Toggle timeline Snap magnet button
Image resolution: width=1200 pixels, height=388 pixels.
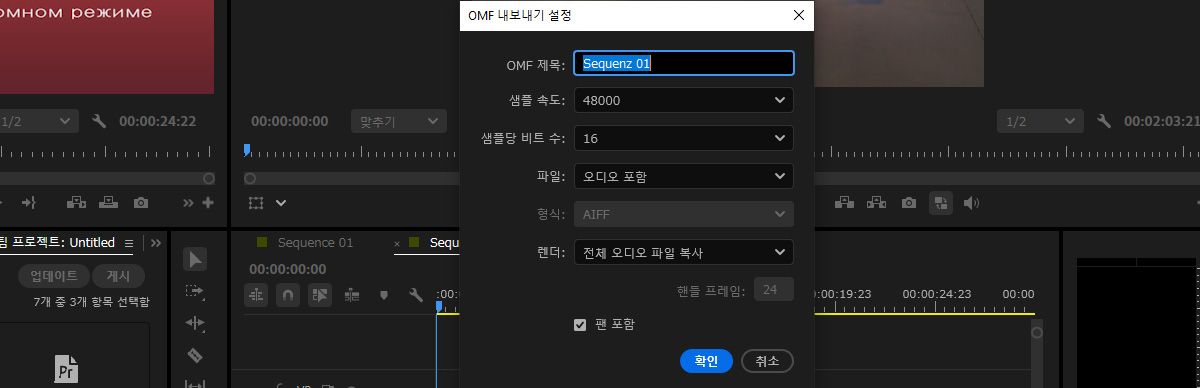click(288, 295)
